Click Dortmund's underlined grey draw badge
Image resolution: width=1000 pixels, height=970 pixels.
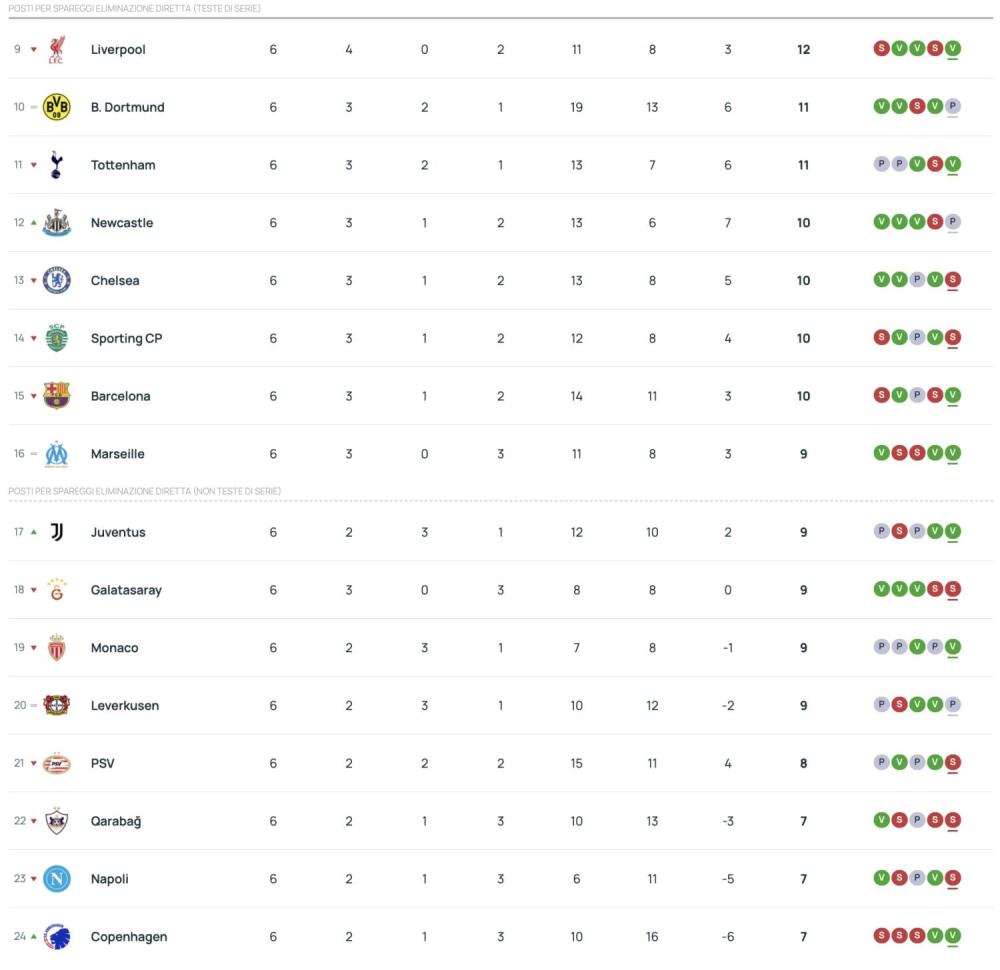tap(953, 107)
